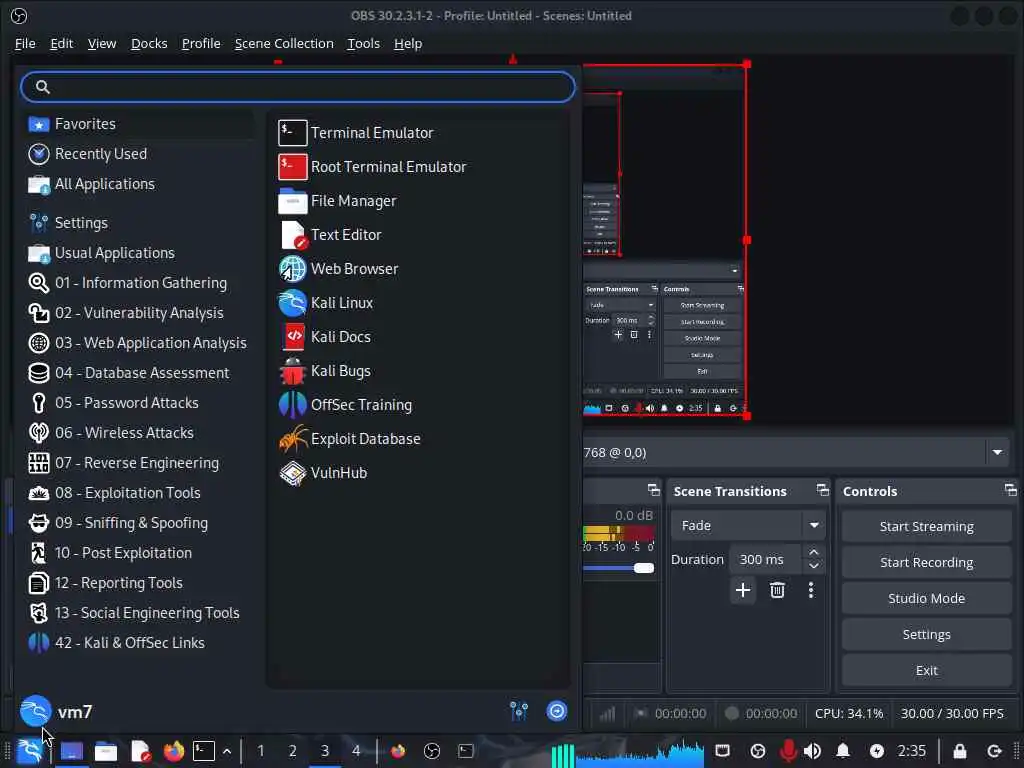This screenshot has height=768, width=1024.
Task: Click Start Recording button
Action: (926, 562)
